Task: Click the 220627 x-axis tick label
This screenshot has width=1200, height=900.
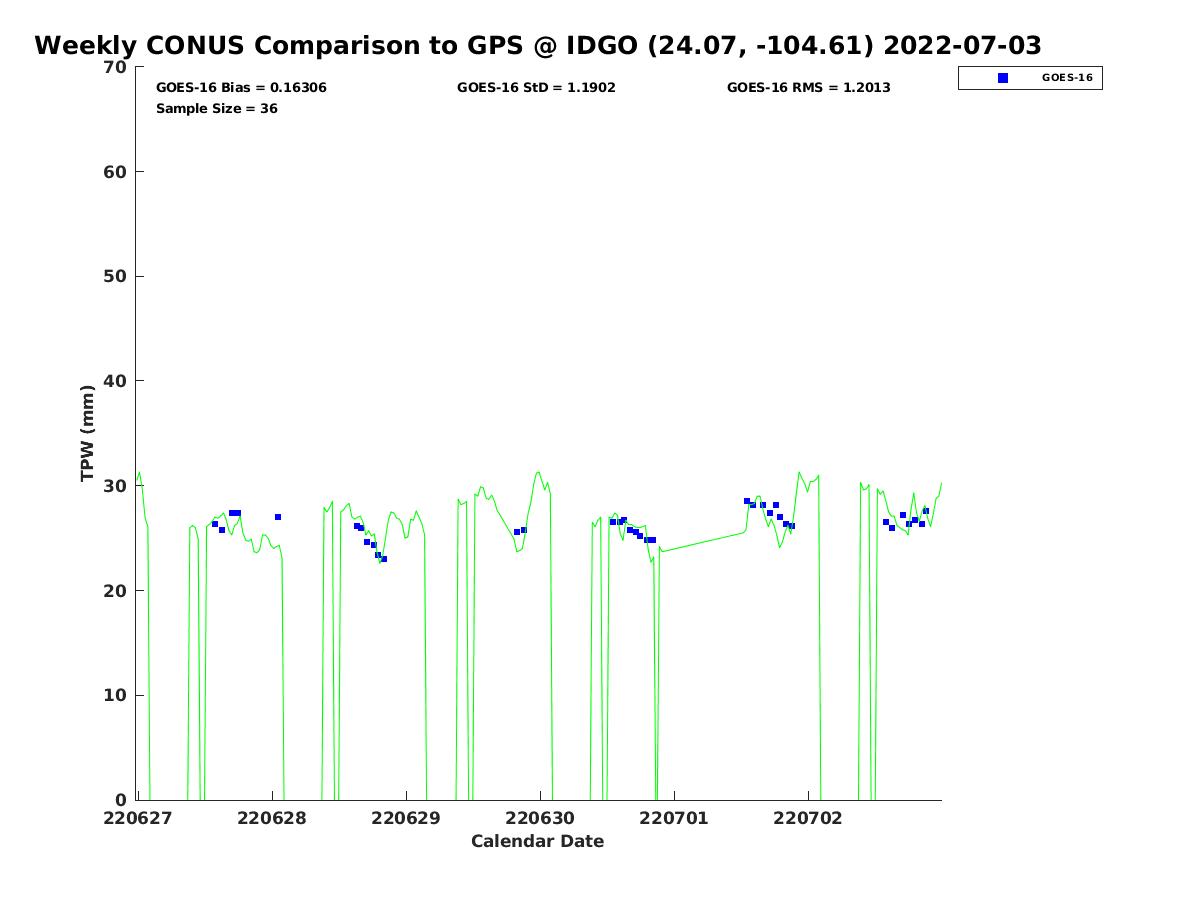Action: [139, 818]
